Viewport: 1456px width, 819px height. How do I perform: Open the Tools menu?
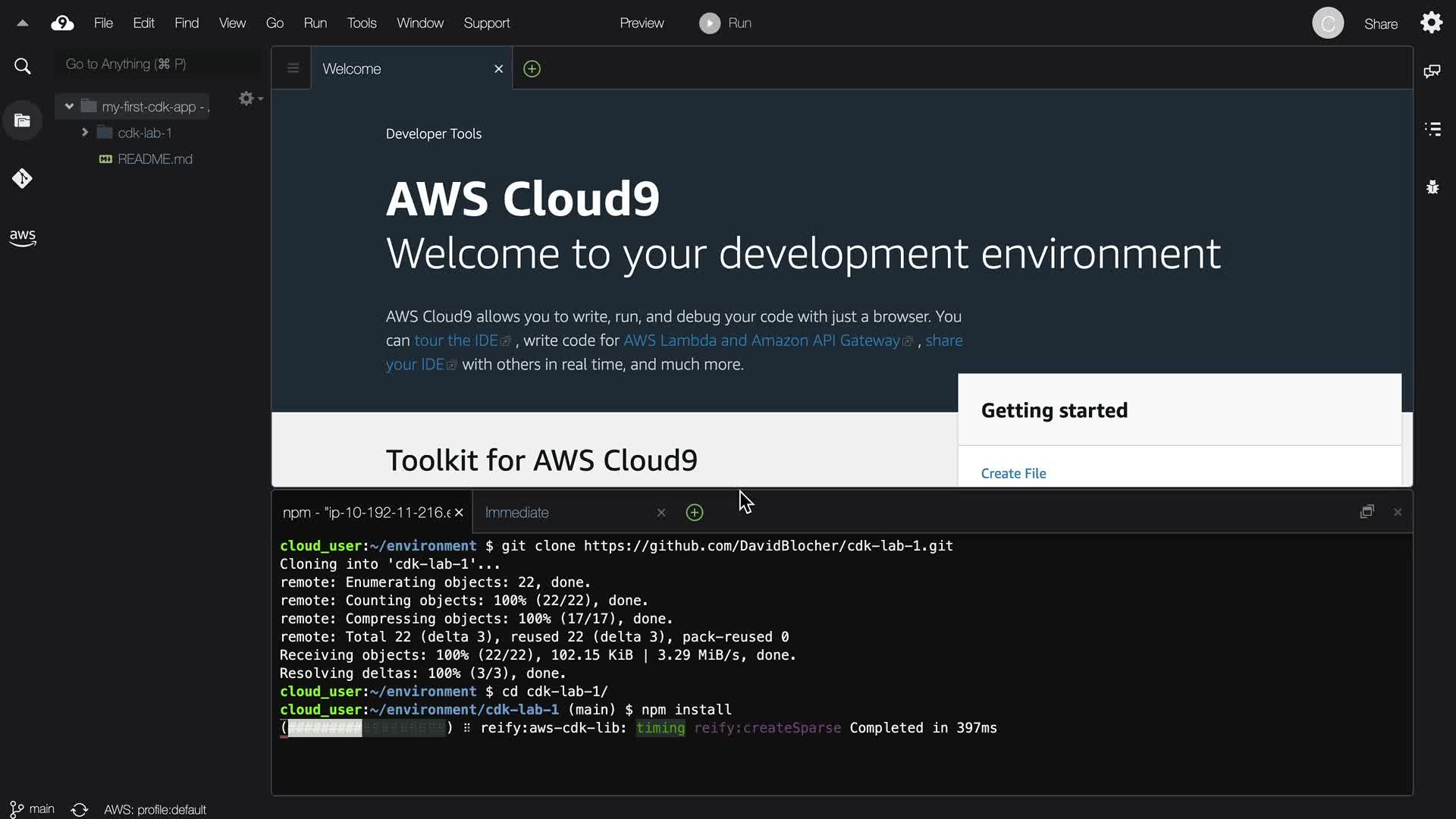pyautogui.click(x=361, y=24)
